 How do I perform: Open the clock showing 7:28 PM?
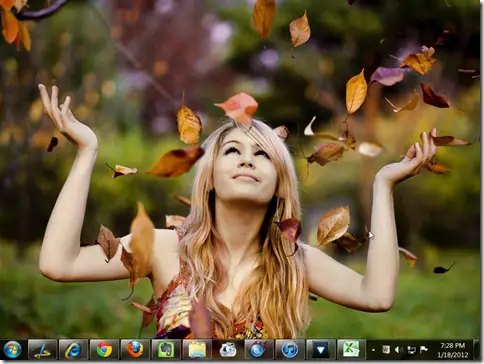pos(452,350)
